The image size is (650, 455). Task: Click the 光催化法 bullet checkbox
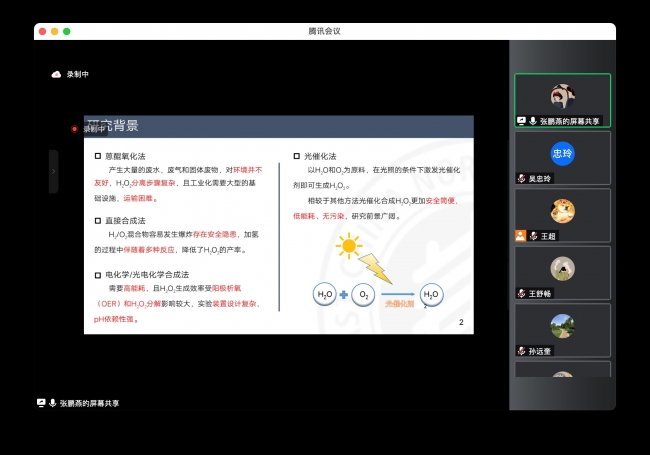(x=297, y=157)
